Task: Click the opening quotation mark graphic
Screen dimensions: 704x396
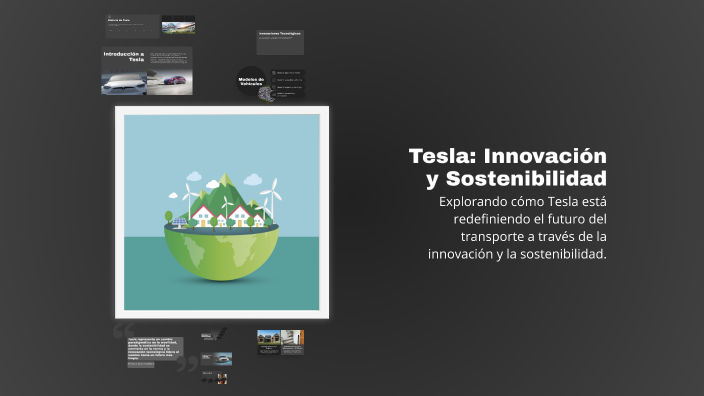Action: 123,330
